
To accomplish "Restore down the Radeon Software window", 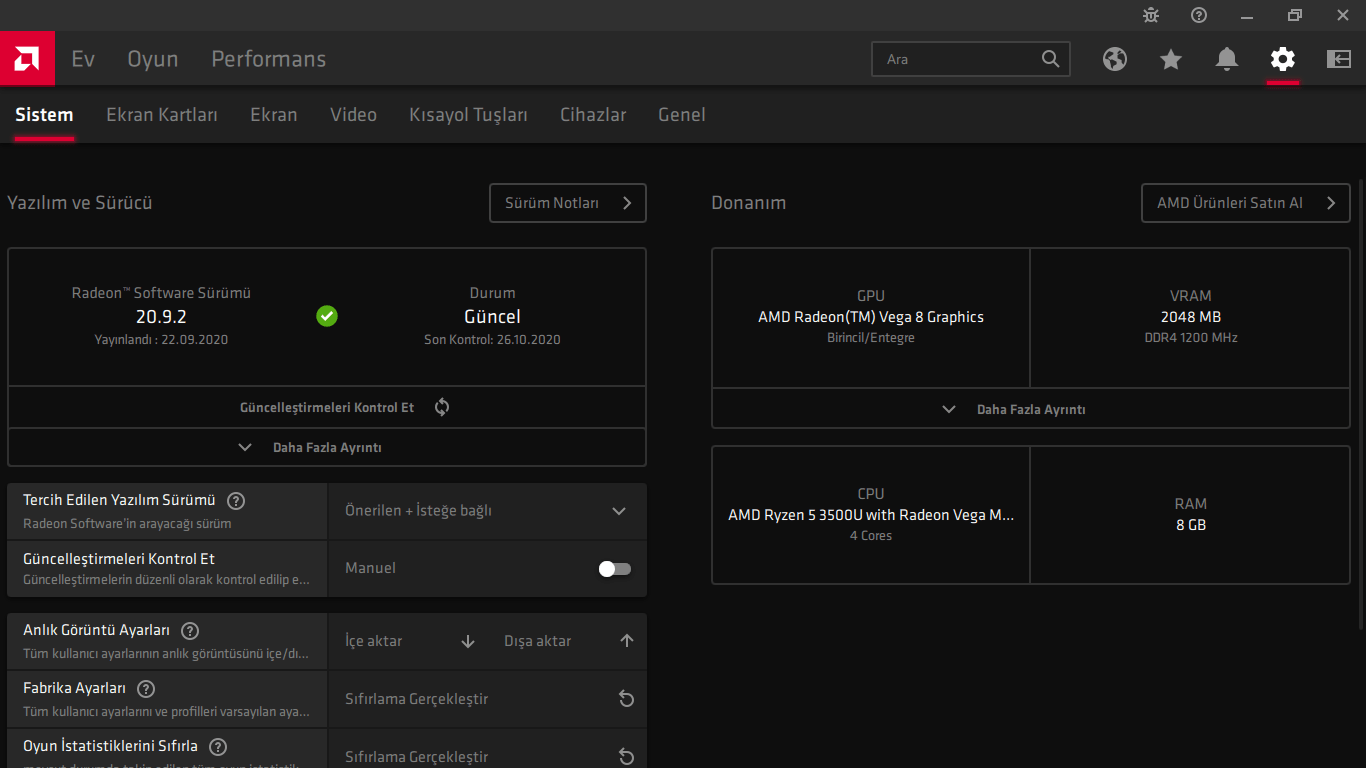I will 1295,15.
